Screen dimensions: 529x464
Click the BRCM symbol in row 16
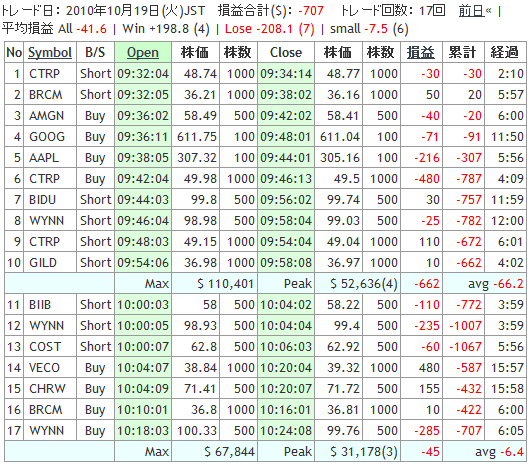[46, 410]
